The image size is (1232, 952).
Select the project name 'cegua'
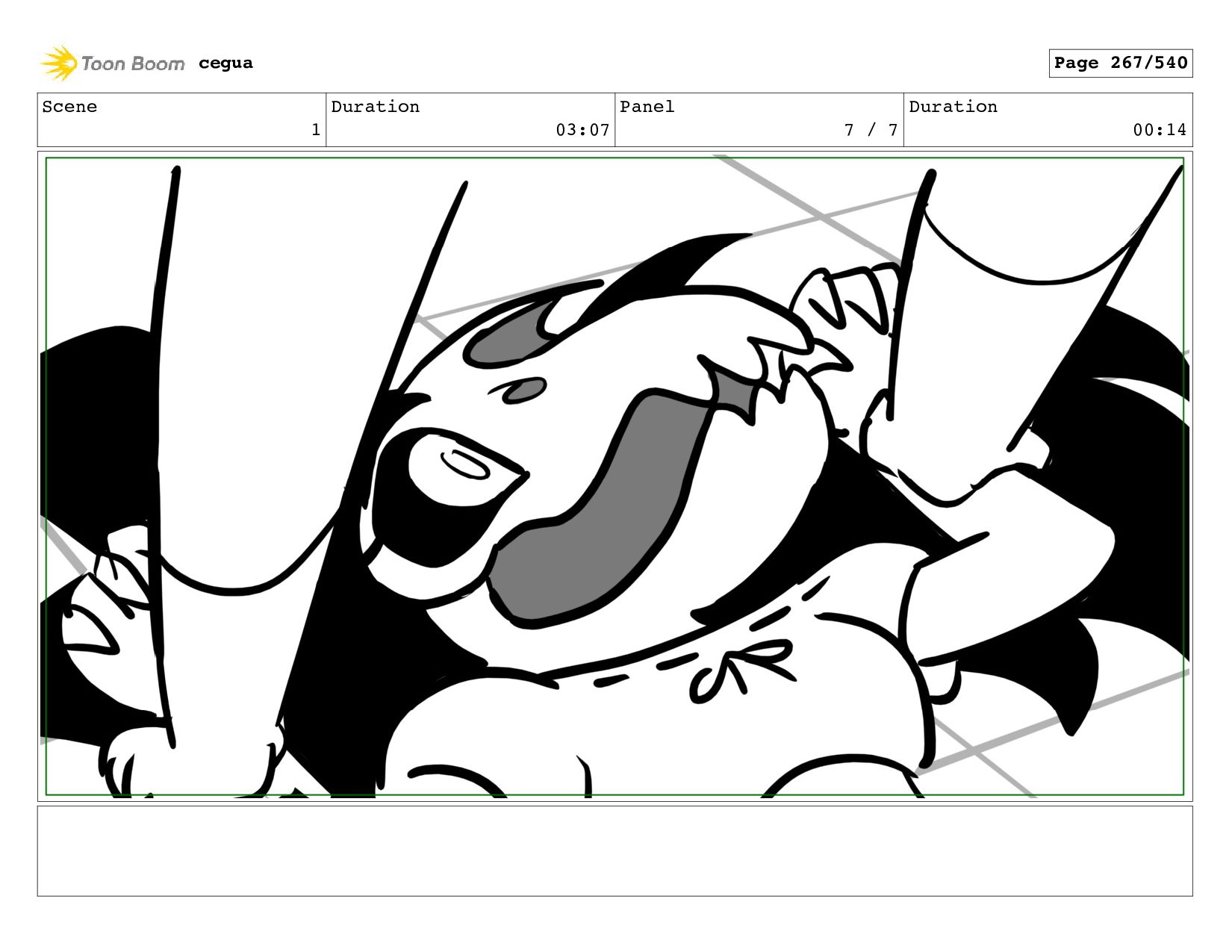(x=225, y=63)
